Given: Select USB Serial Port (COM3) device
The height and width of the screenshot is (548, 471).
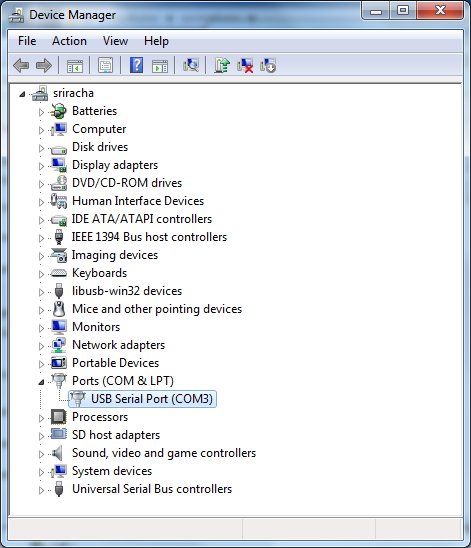Looking at the screenshot, I should (143, 399).
